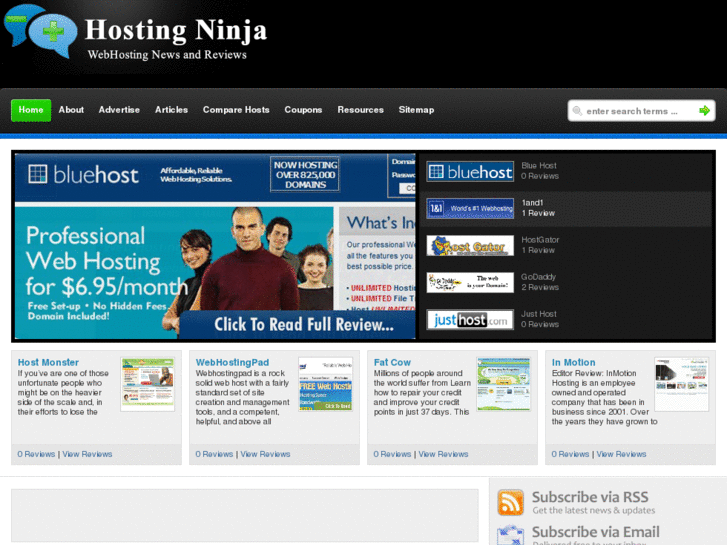The width and height of the screenshot is (727, 545).
Task: Click the Hosting Ninja site title
Action: click(176, 30)
